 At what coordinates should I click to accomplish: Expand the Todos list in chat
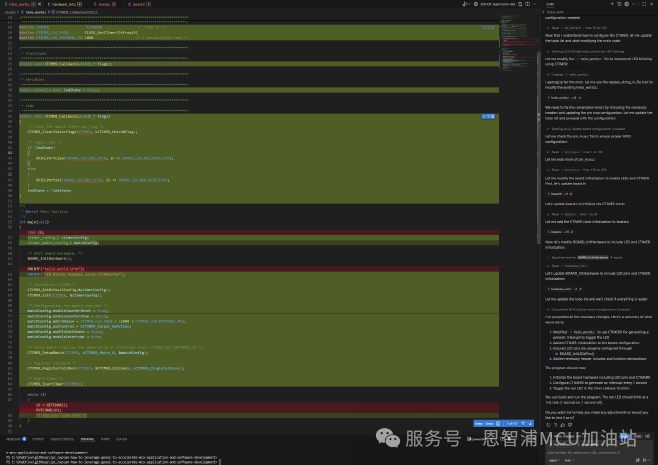pos(550,11)
